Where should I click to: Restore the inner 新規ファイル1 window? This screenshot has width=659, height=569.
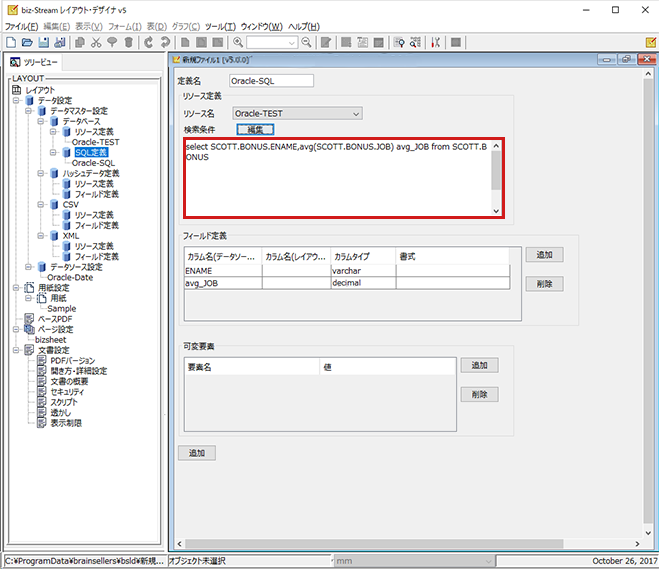(626, 59)
